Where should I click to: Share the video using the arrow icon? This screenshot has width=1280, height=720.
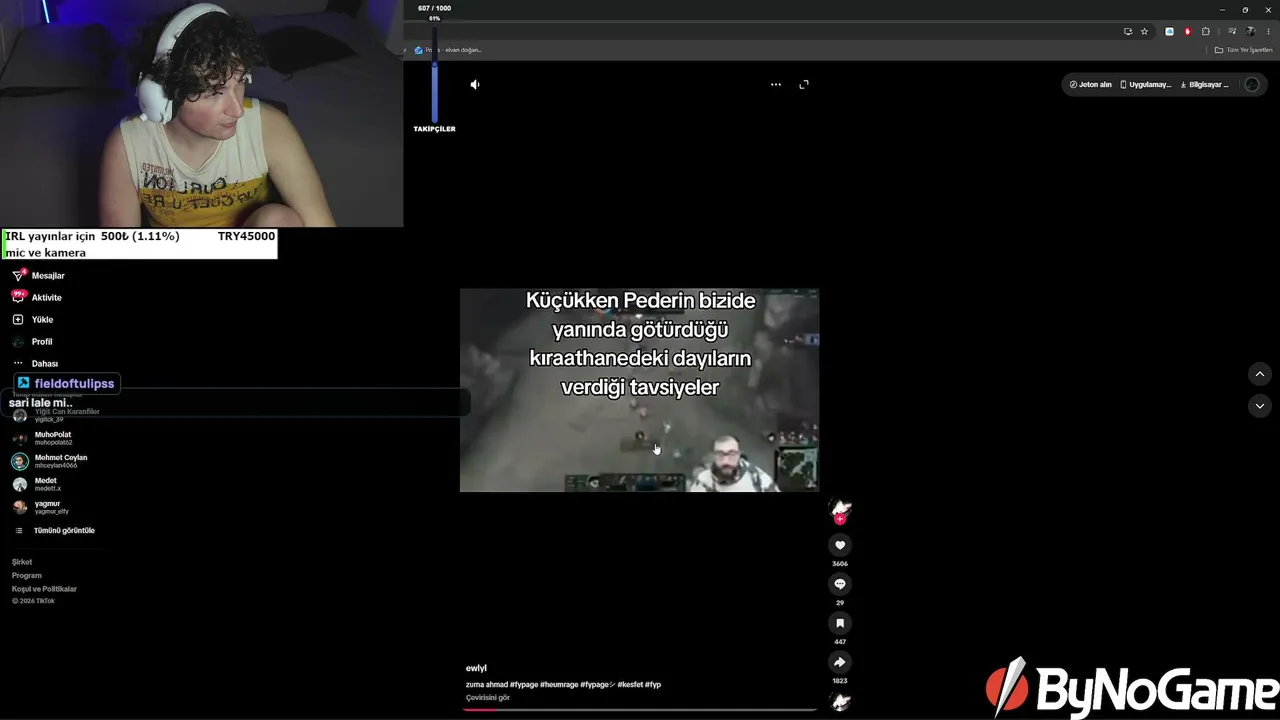(x=840, y=662)
